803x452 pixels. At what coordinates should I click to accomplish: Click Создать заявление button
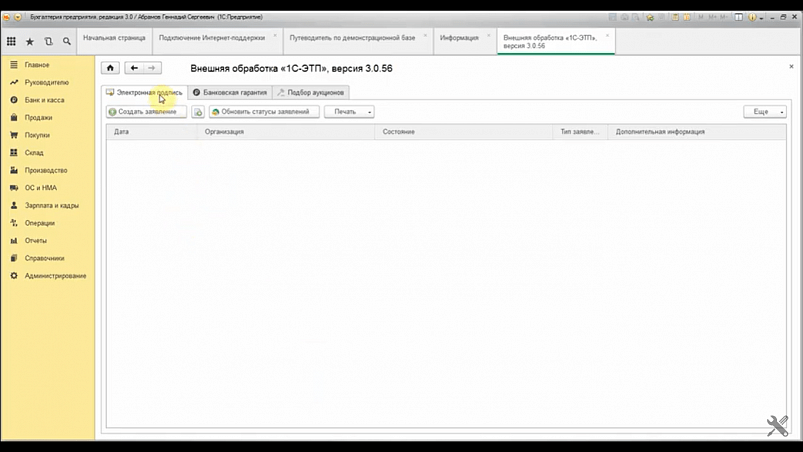(x=146, y=112)
